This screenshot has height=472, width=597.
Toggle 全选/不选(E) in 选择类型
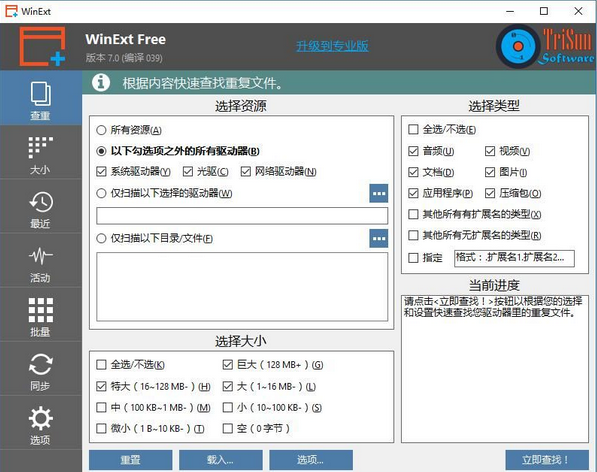point(413,129)
